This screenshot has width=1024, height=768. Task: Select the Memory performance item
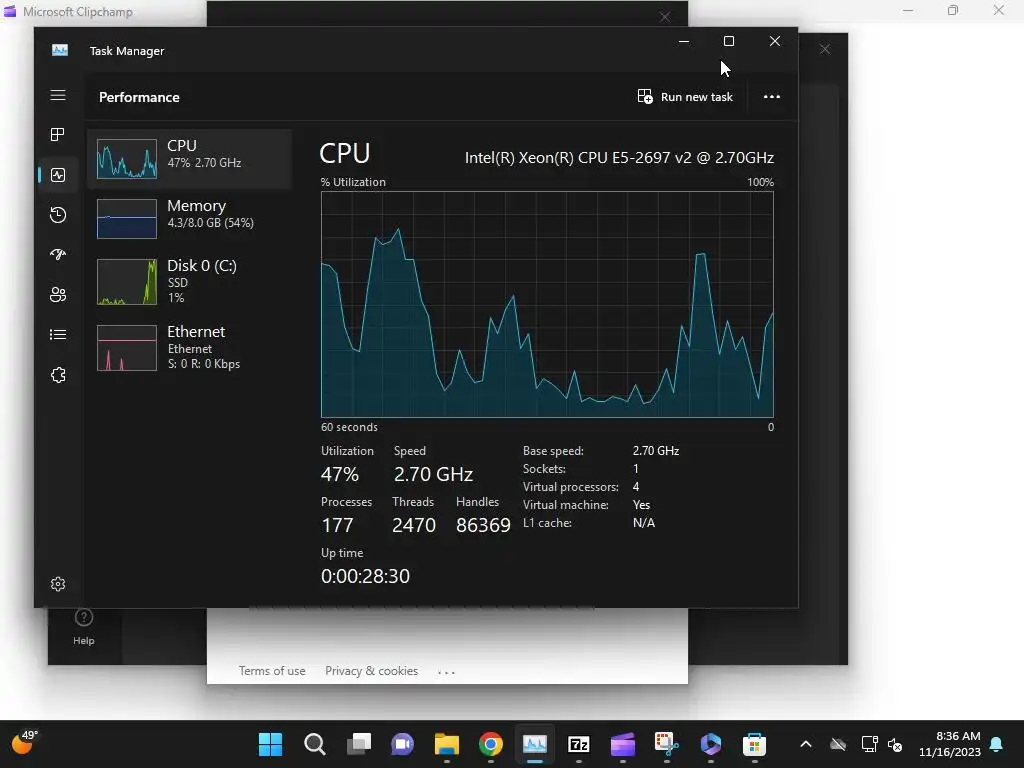pos(189,218)
